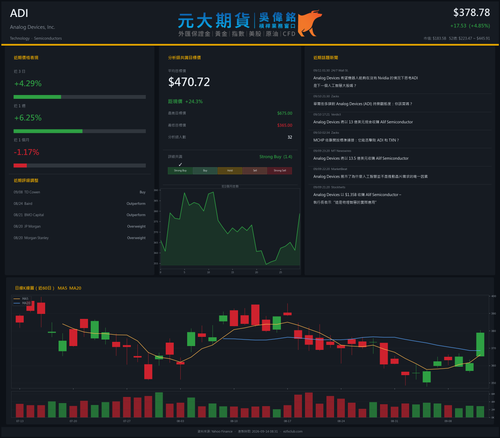Click the green progress bar under +6.25%
This screenshot has height=438, width=500.
coord(48,131)
